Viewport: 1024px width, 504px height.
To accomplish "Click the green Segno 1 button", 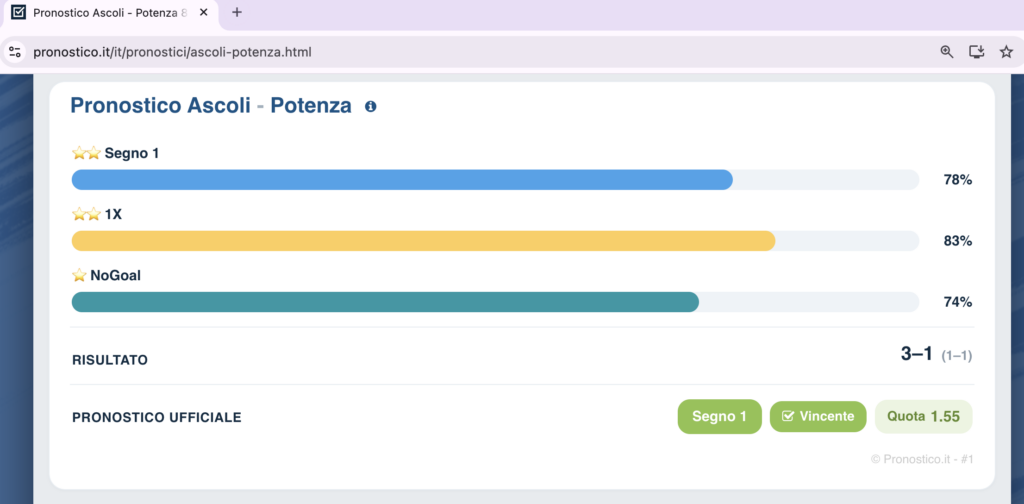I will tap(720, 417).
